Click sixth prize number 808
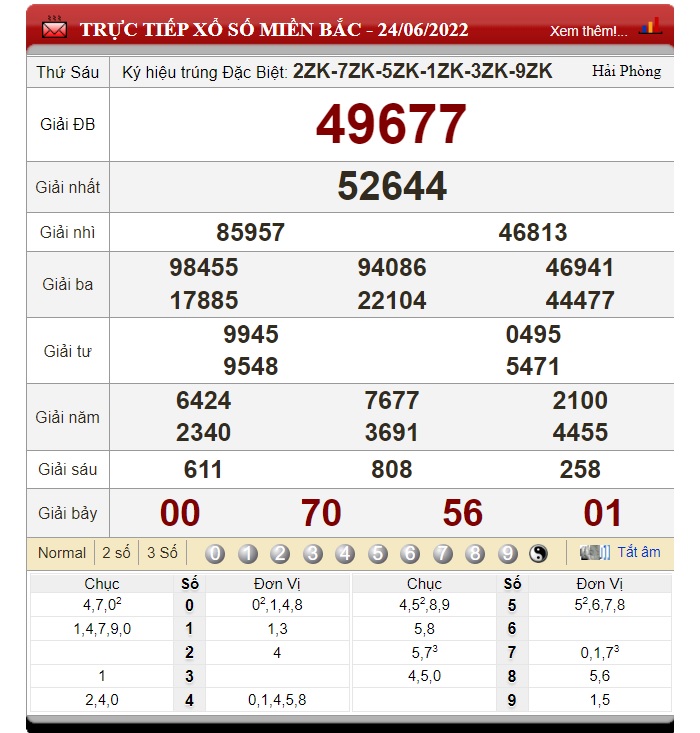Image resolution: width=700 pixels, height=733 pixels. tap(392, 469)
